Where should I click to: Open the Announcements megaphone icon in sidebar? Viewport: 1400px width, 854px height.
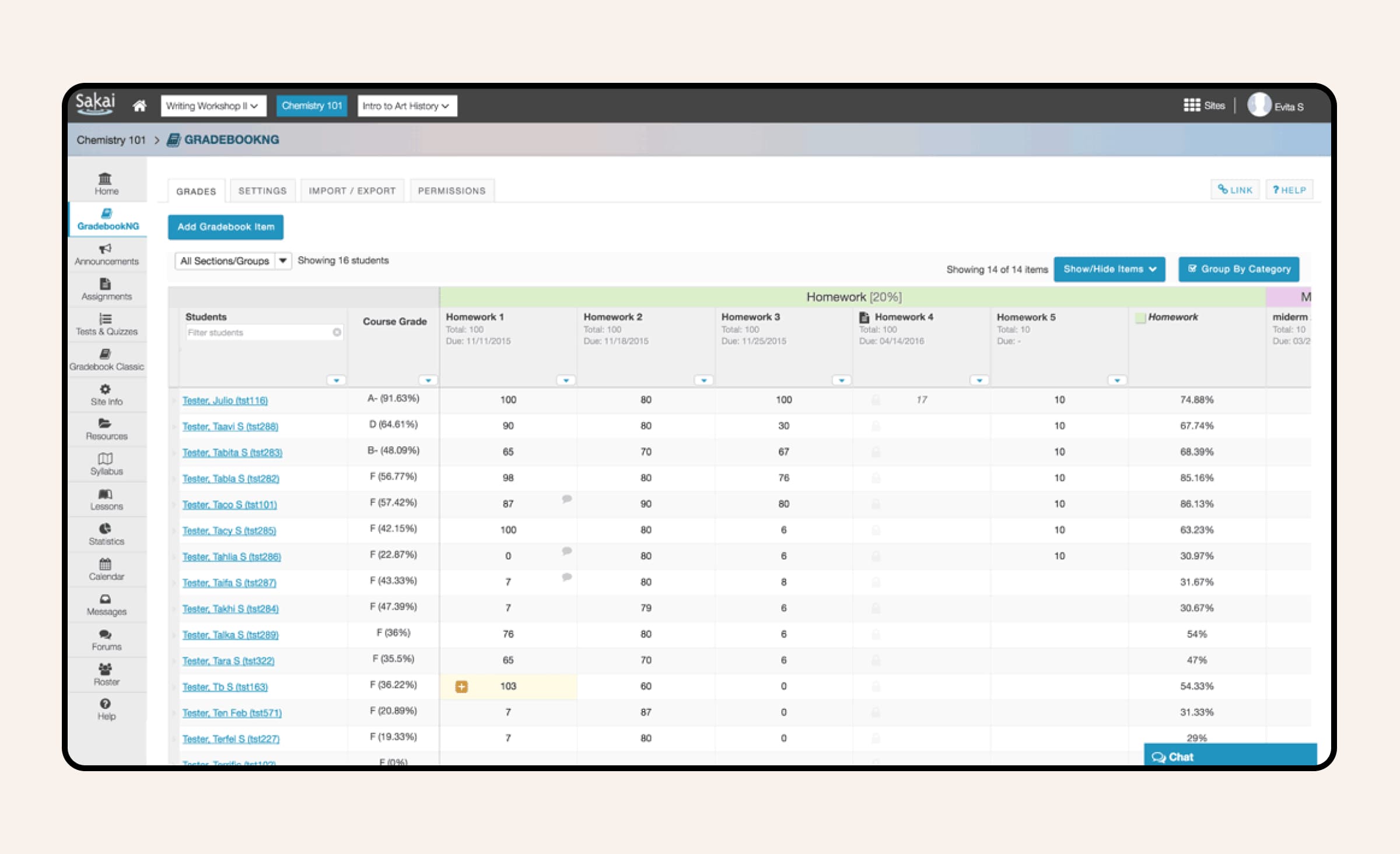105,249
